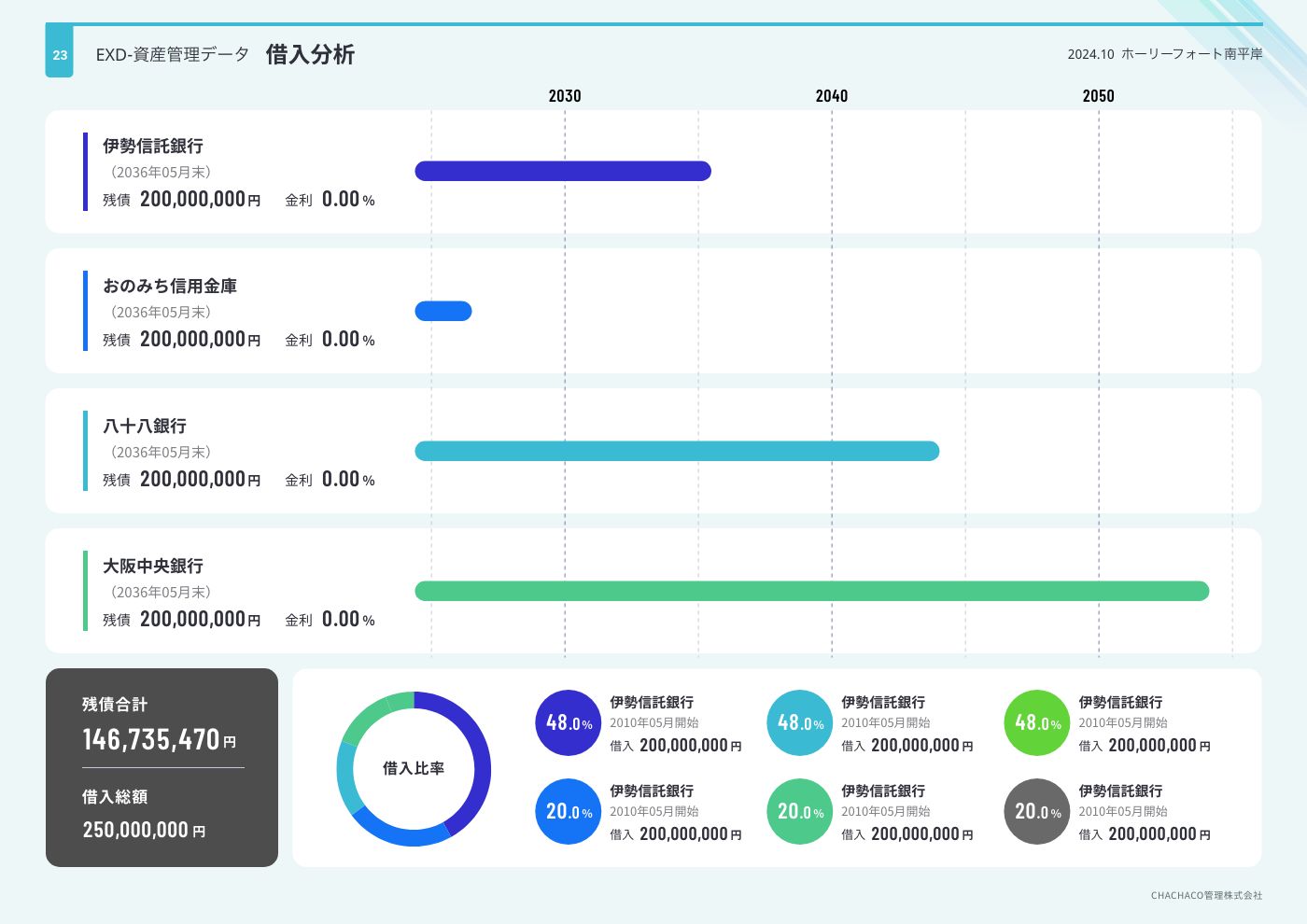The height and width of the screenshot is (924, 1307).
Task: Click the bright blue 20.0% circle
Action: [x=568, y=811]
